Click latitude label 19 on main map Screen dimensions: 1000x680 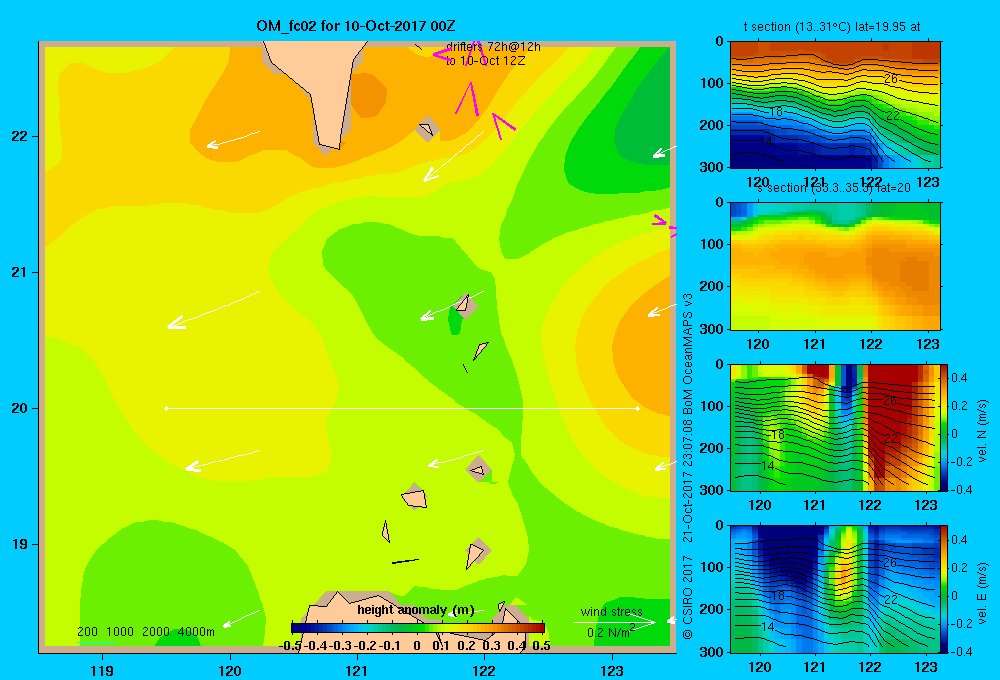pos(20,544)
